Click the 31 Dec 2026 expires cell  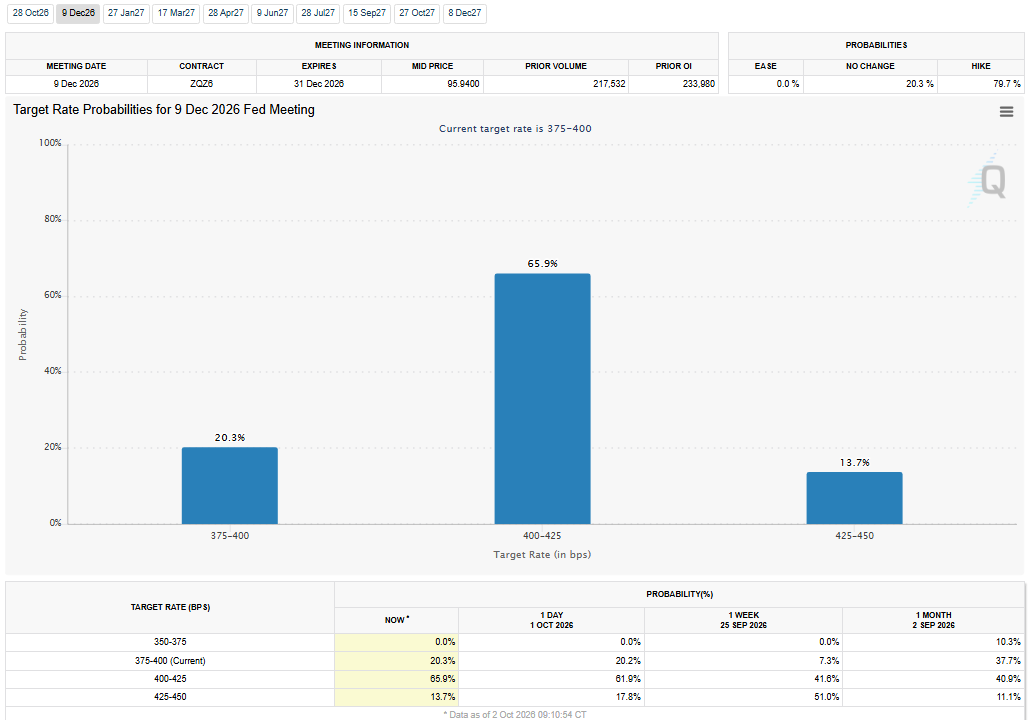[319, 84]
